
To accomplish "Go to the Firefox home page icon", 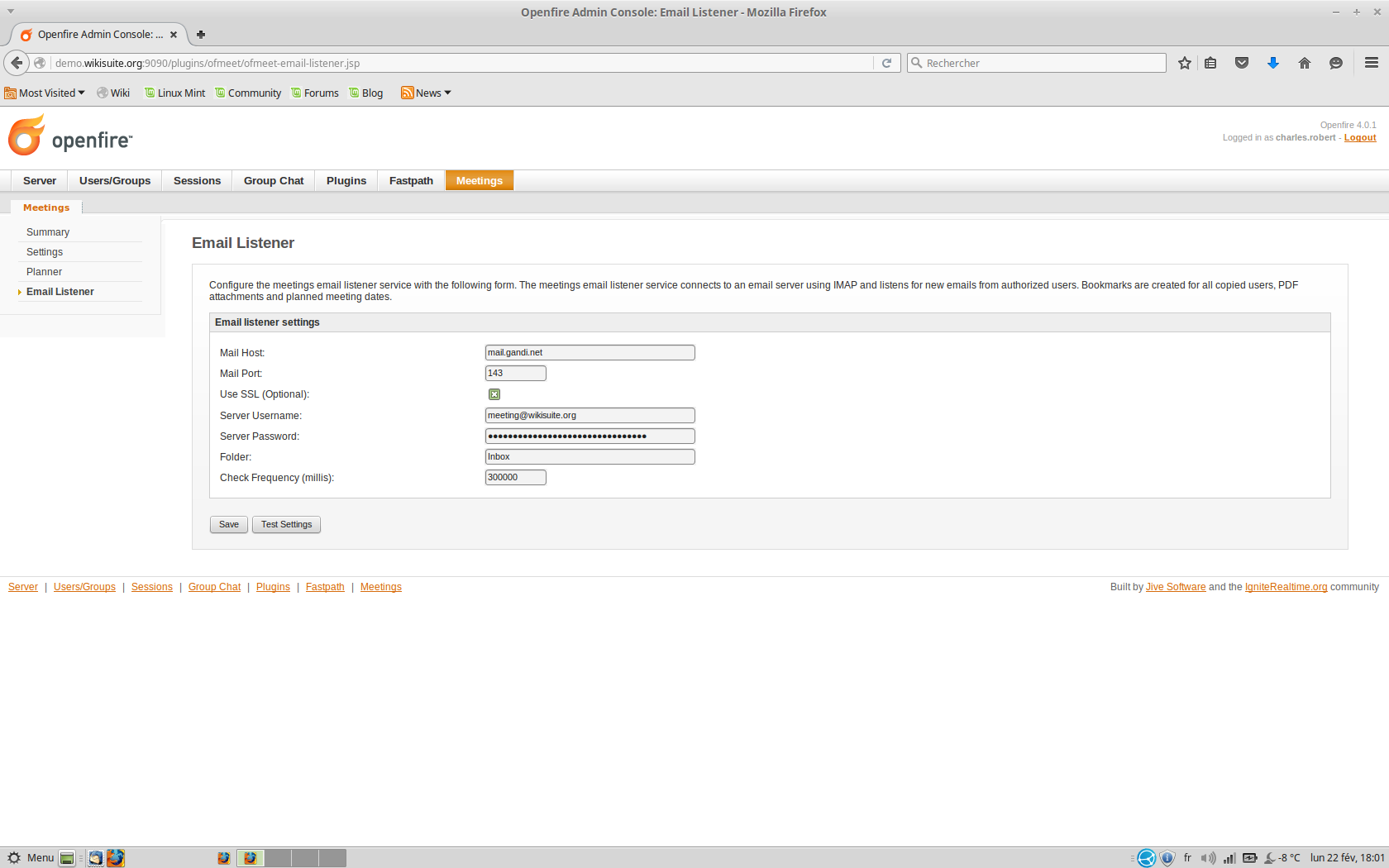I will tap(1305, 63).
